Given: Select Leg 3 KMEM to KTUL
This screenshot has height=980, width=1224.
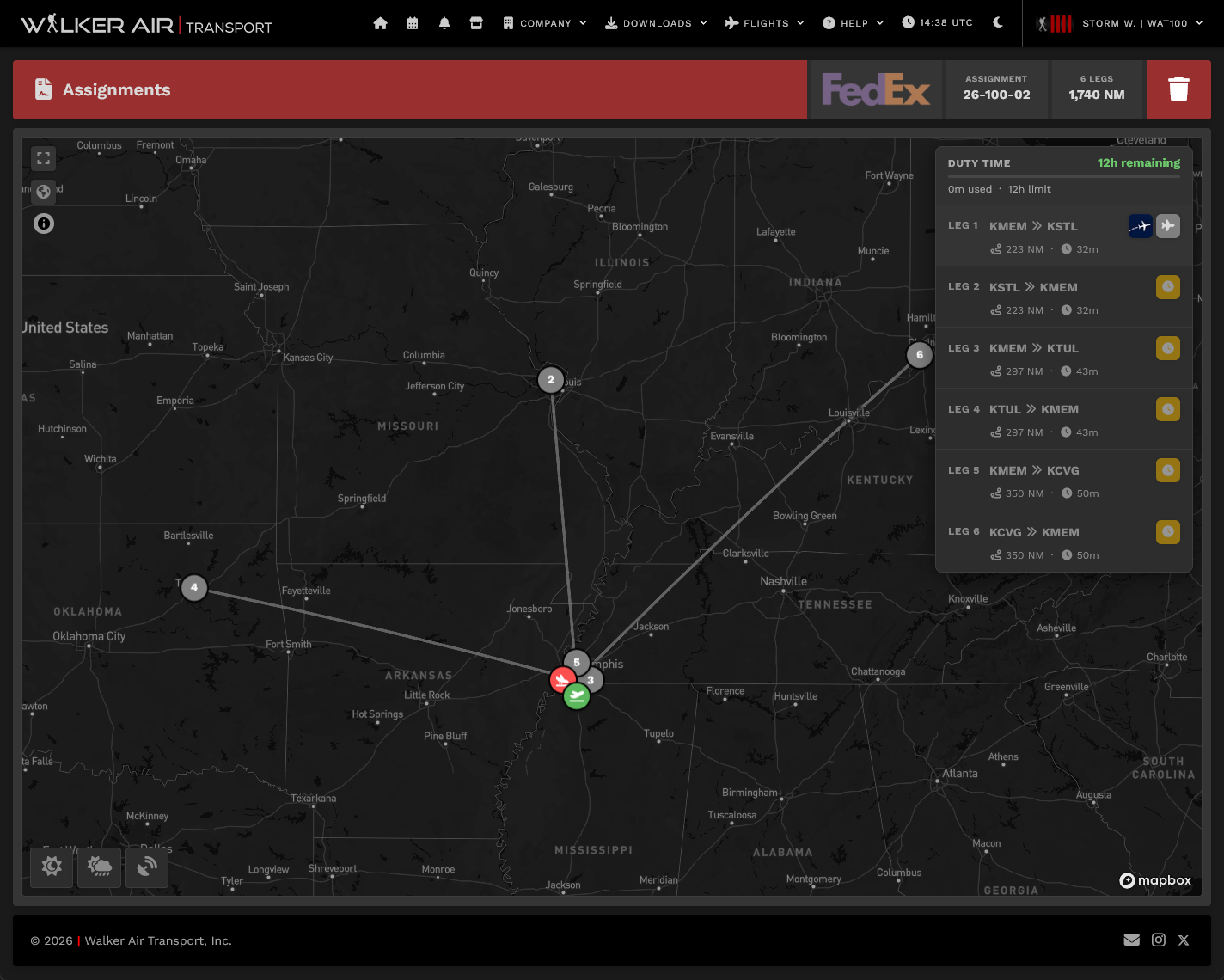Looking at the screenshot, I should (x=1064, y=358).
